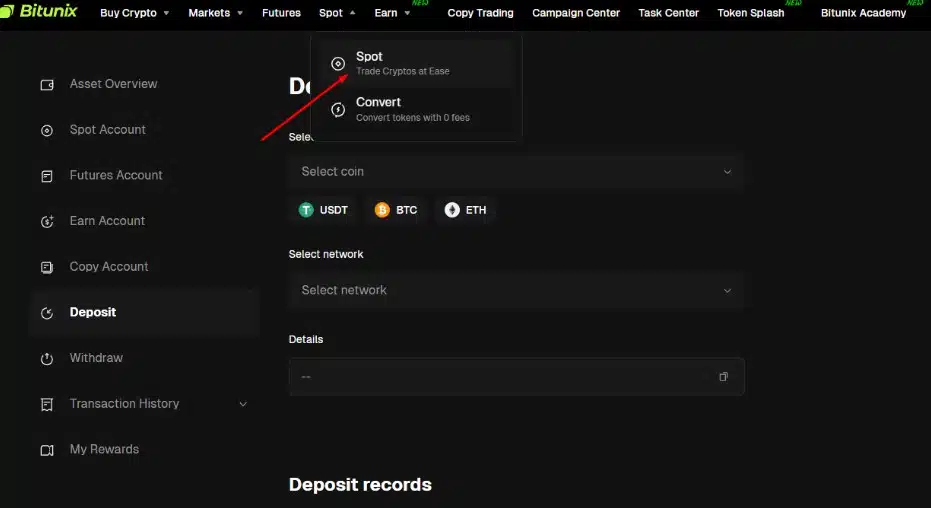
Task: Open the Select network dropdown
Action: pyautogui.click(x=516, y=290)
